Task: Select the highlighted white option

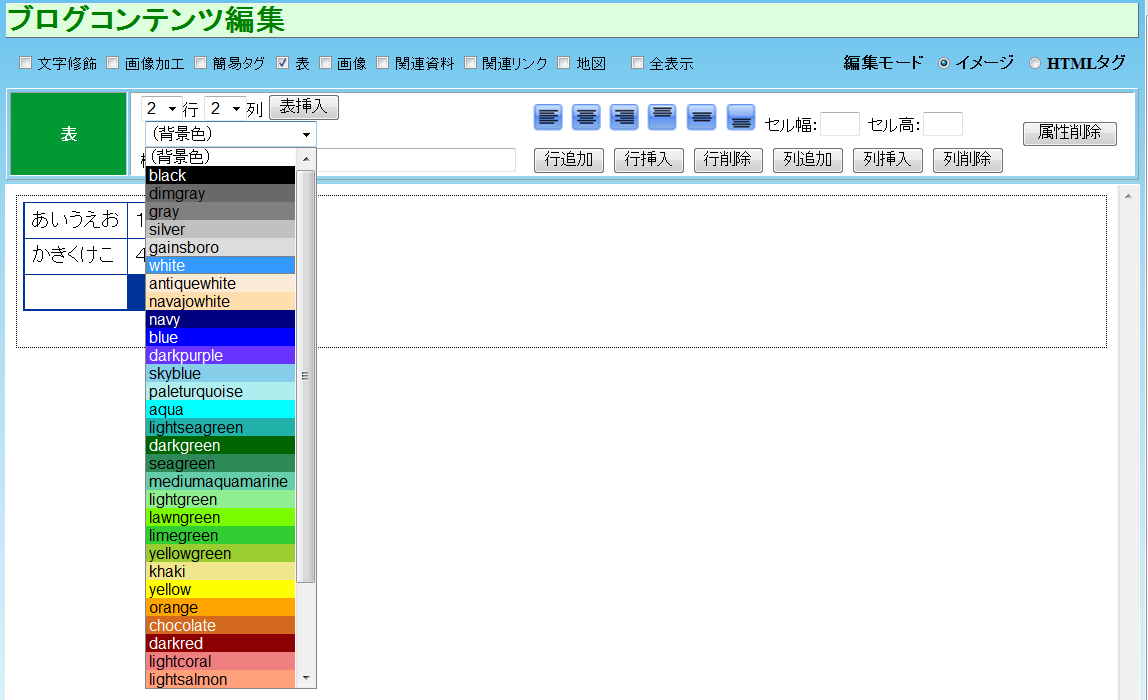Action: click(220, 266)
